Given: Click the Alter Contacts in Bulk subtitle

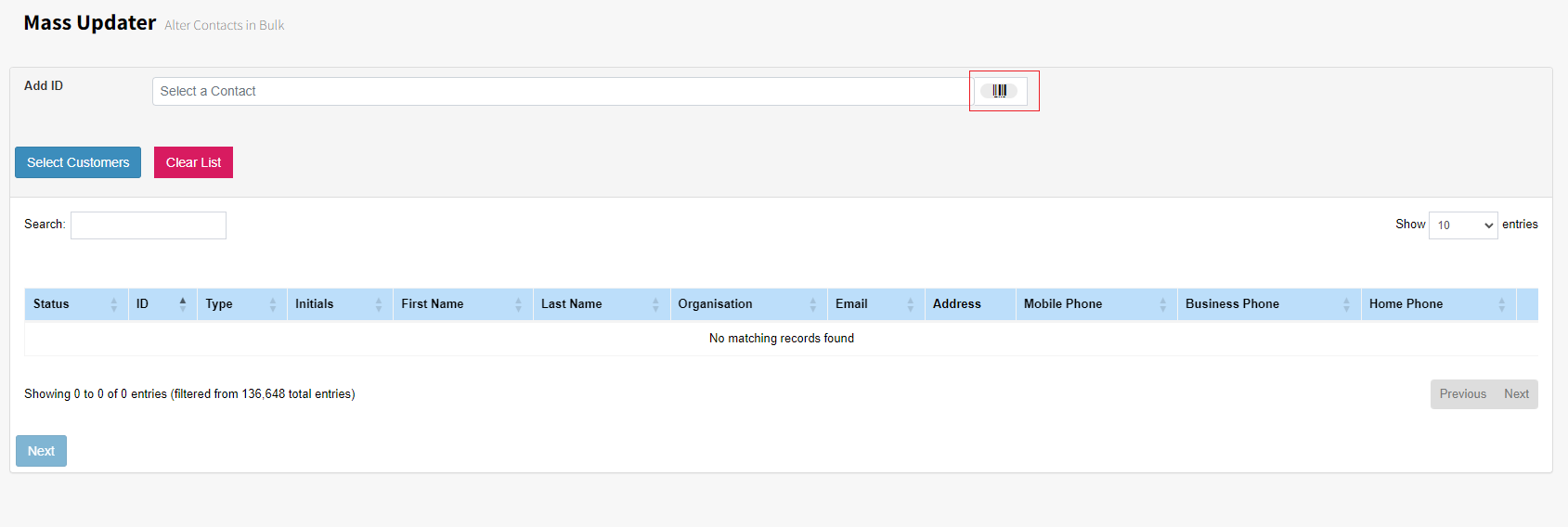Looking at the screenshot, I should pyautogui.click(x=225, y=25).
